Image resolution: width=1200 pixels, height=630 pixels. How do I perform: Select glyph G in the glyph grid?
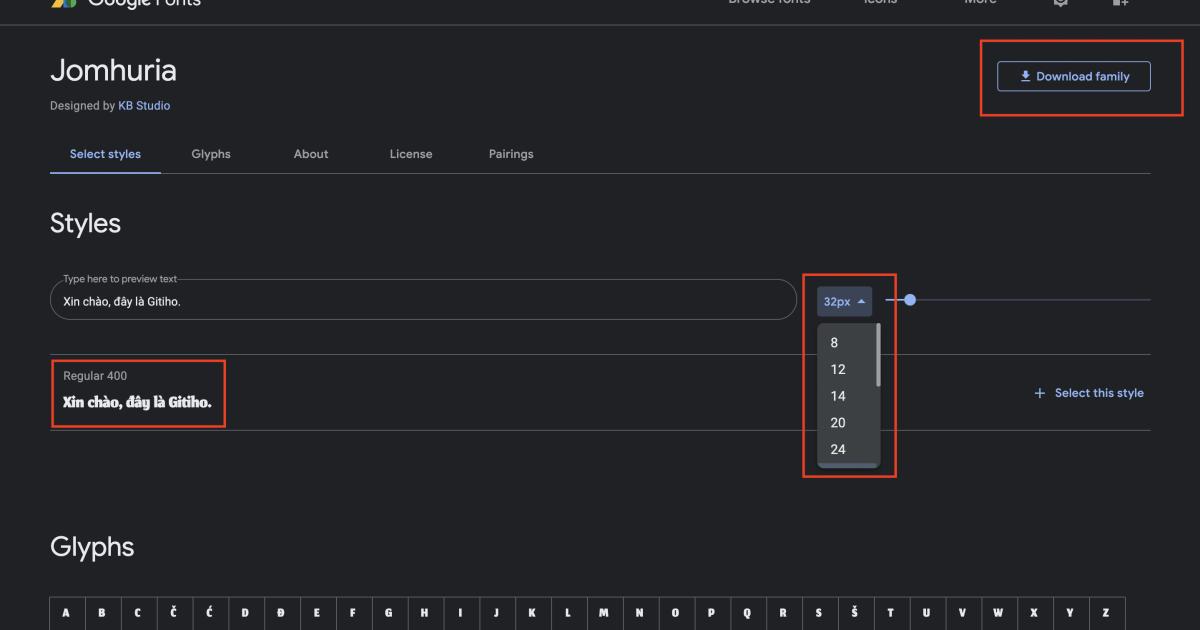pyautogui.click(x=389, y=613)
